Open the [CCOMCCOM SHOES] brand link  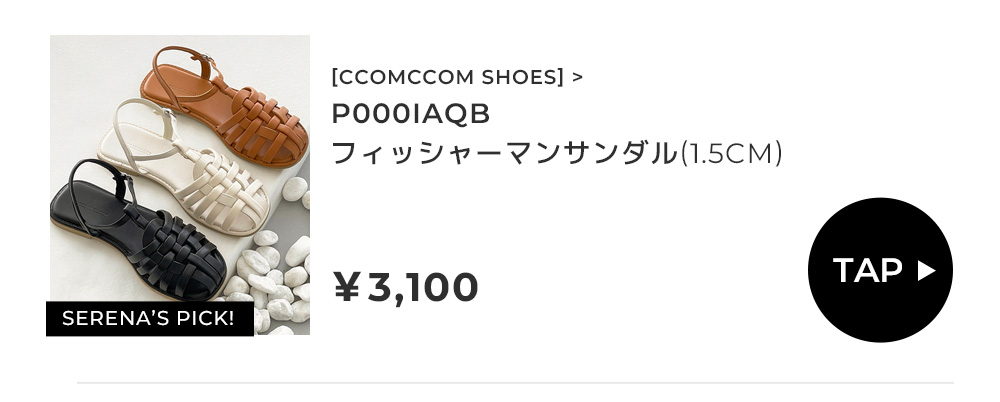coord(447,77)
